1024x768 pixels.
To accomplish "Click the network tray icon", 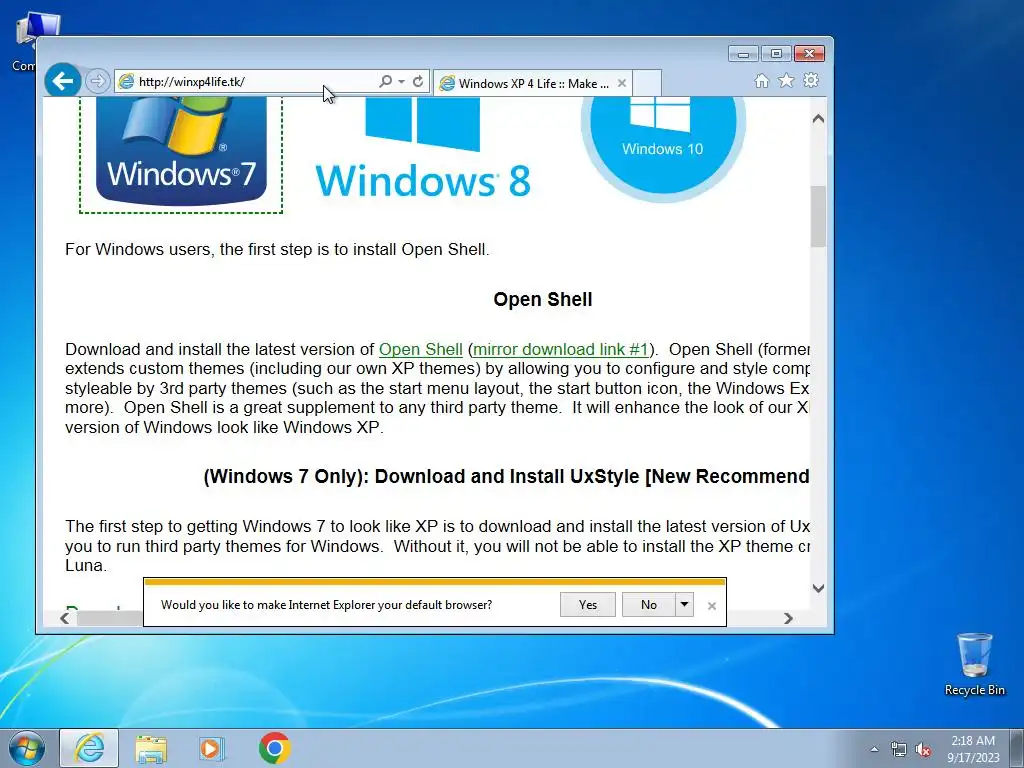I will pos(899,750).
